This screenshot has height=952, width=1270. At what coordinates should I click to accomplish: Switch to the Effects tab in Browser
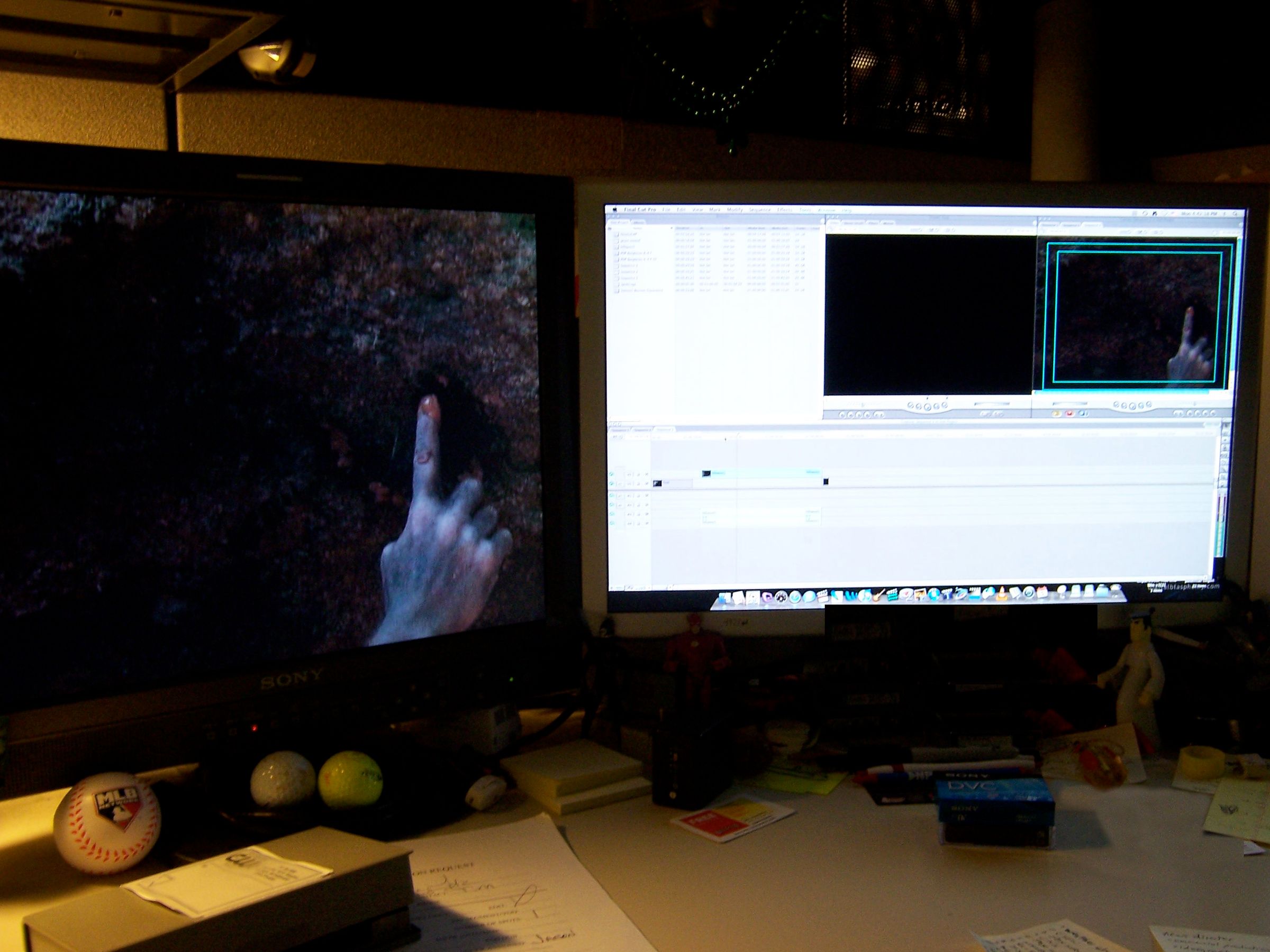click(x=639, y=223)
